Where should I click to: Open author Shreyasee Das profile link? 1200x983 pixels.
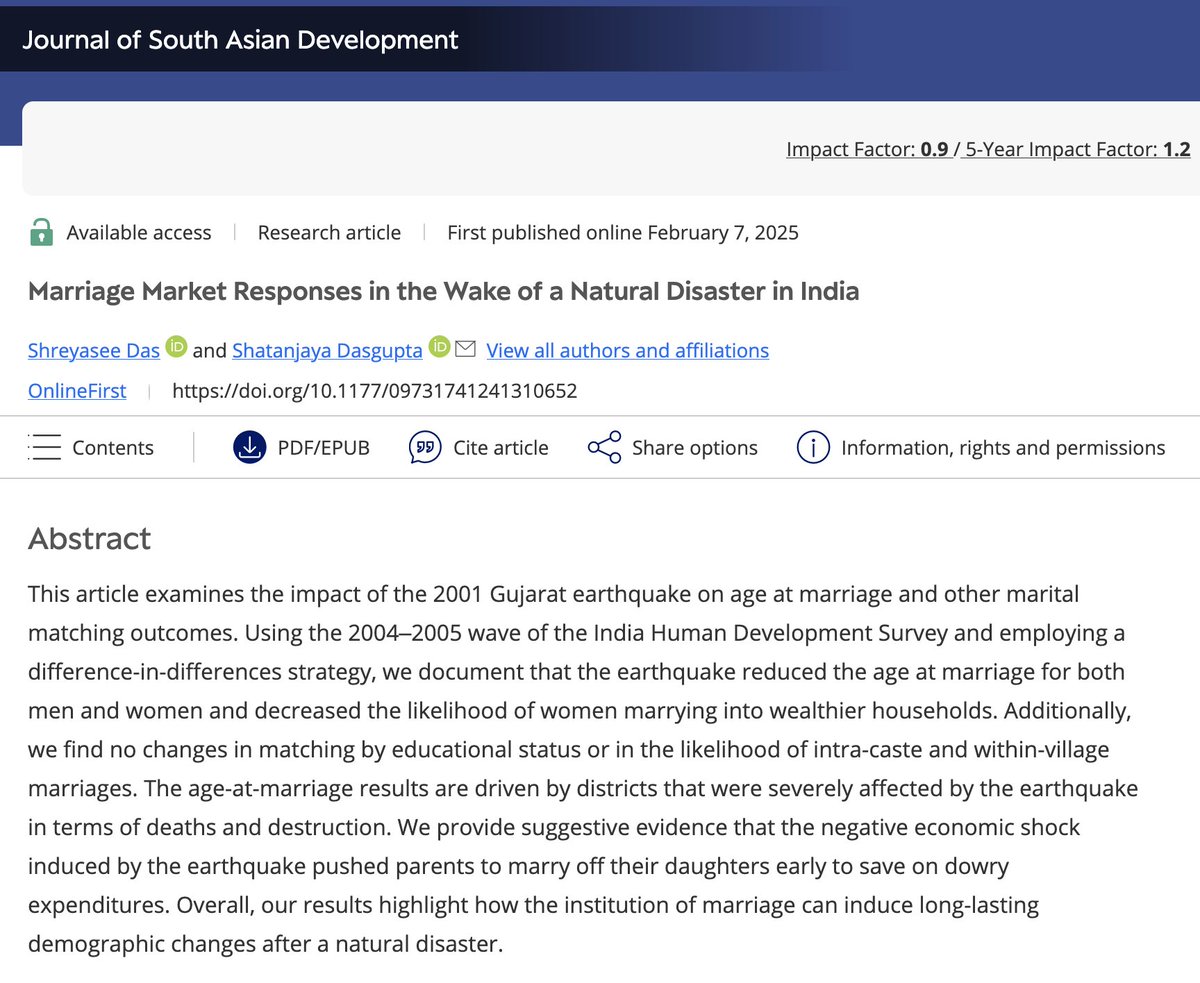coord(94,350)
